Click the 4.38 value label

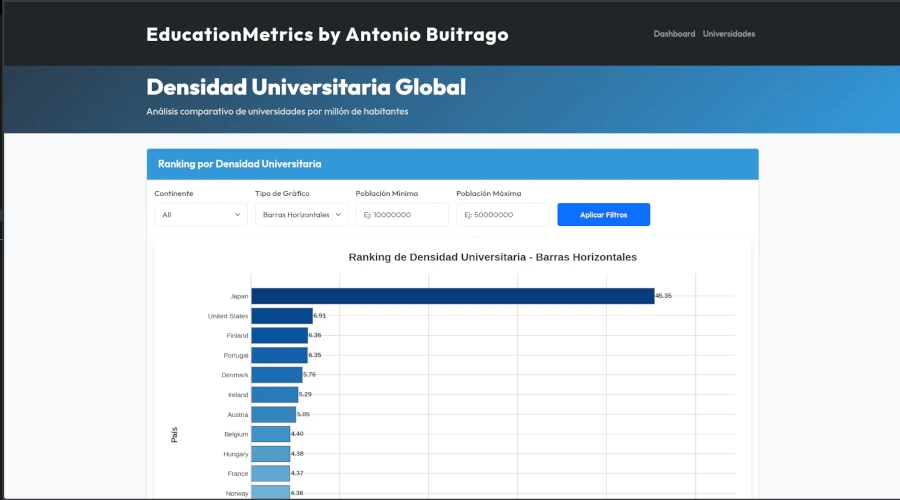[x=297, y=454]
